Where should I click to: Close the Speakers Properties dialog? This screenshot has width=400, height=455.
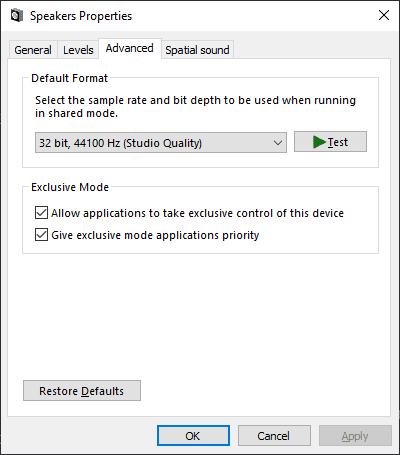pyautogui.click(x=384, y=15)
